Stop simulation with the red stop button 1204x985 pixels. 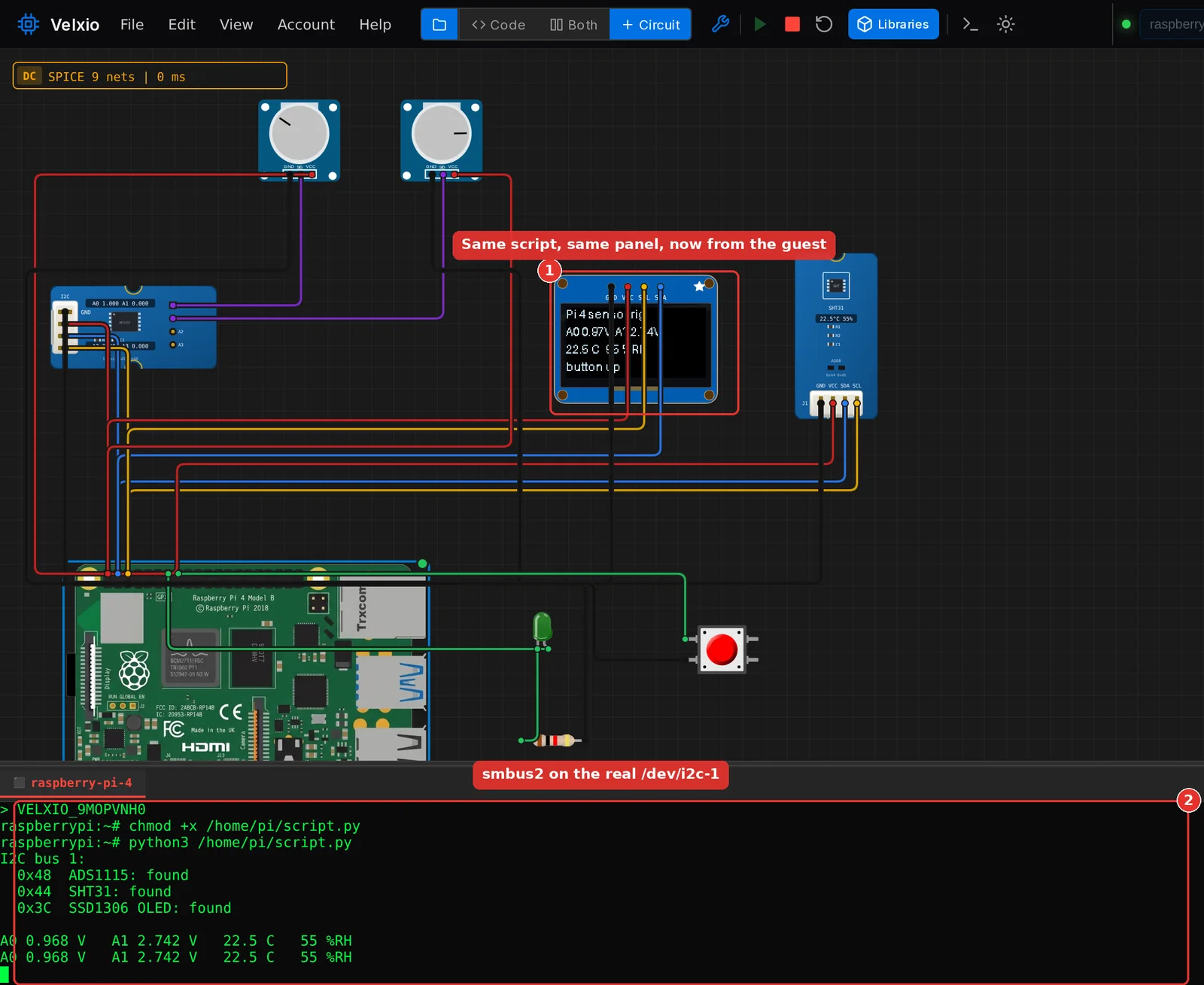(x=792, y=24)
